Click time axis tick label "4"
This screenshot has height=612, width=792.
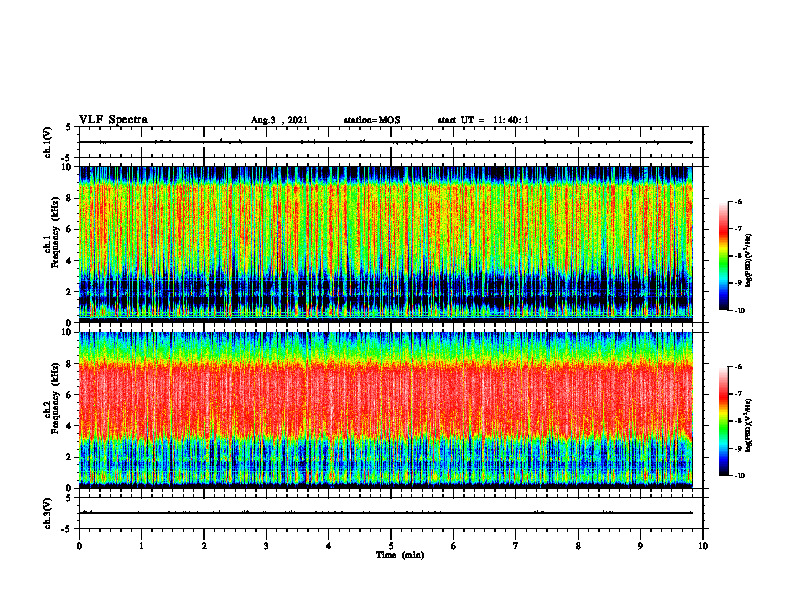(x=329, y=546)
